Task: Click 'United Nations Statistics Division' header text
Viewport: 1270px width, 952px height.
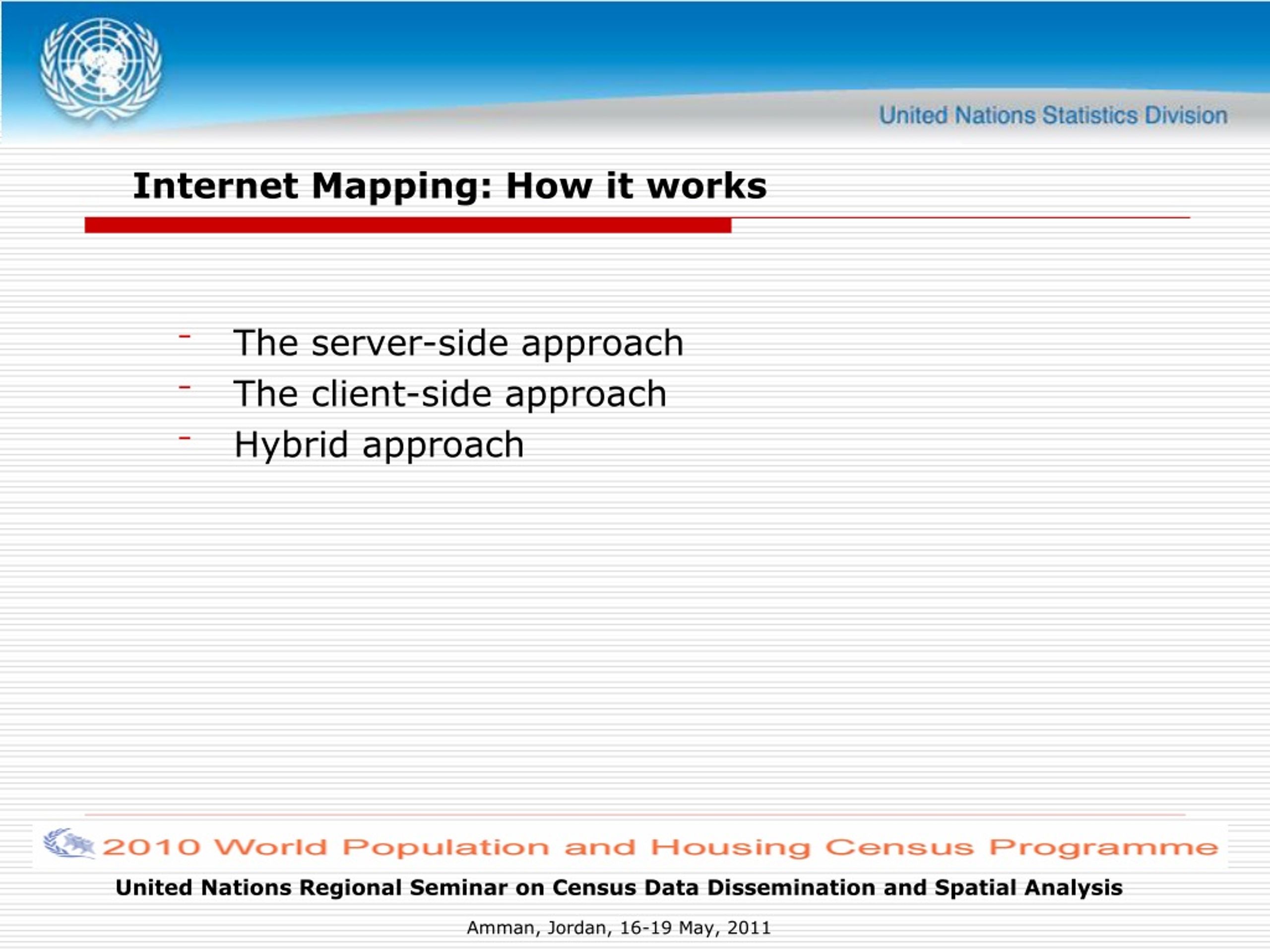Action: coord(1054,116)
